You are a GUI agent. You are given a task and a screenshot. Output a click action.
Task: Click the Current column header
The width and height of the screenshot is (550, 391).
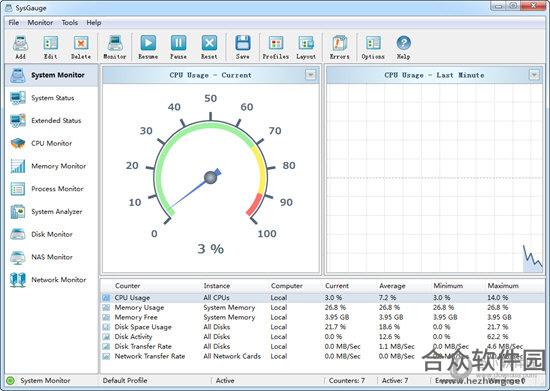coord(337,286)
